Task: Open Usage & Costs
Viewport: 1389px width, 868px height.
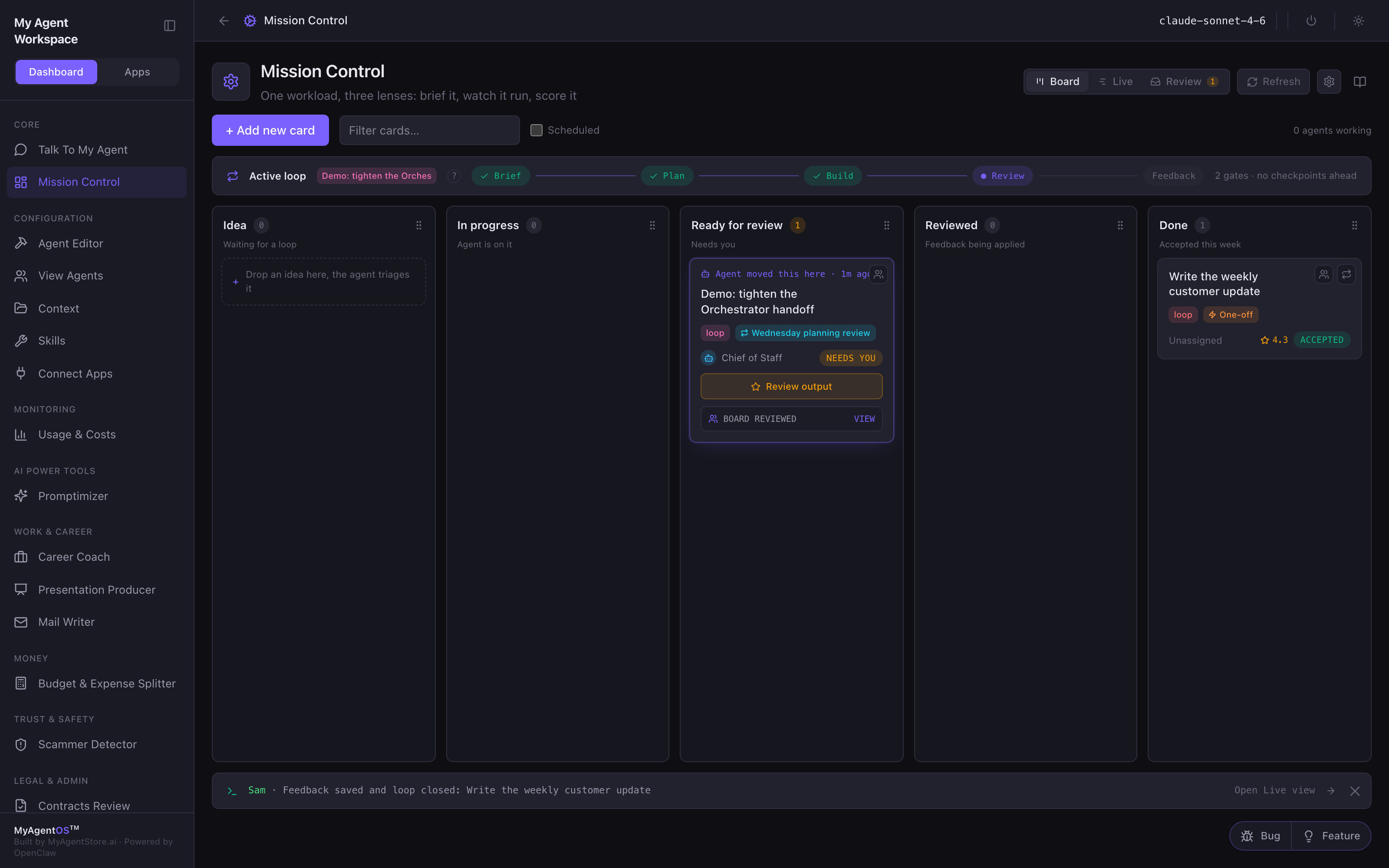Action: click(x=96, y=434)
